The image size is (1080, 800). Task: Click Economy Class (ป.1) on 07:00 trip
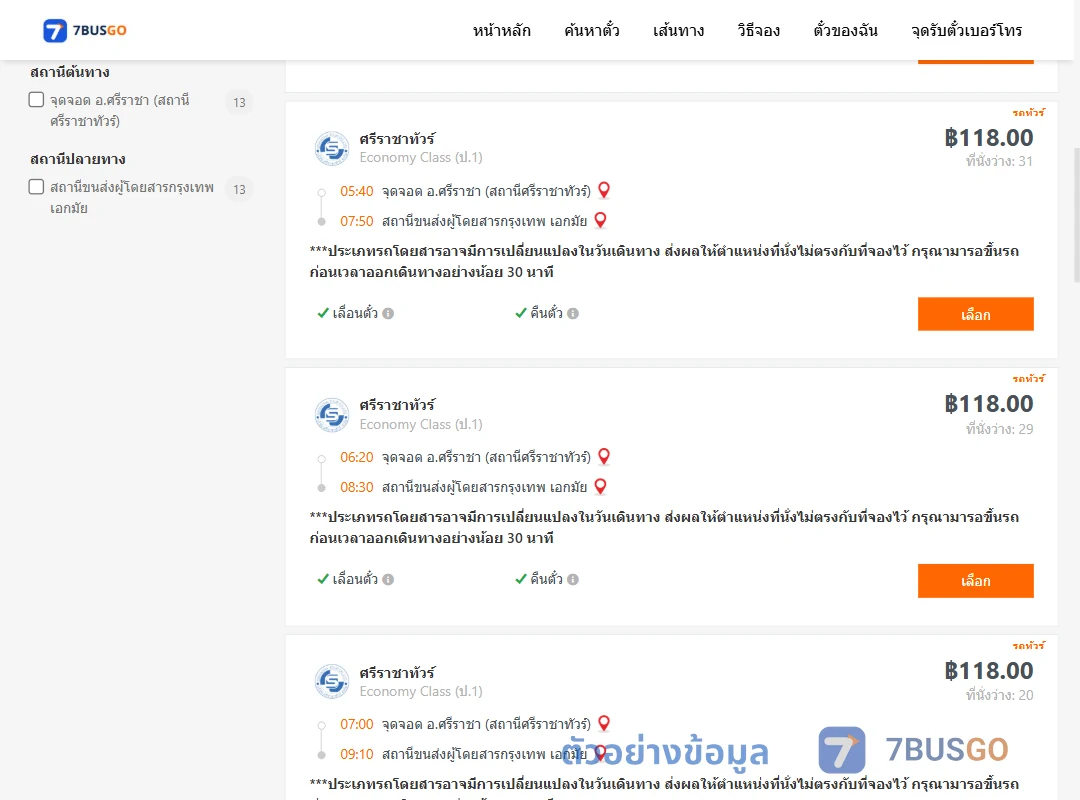[x=421, y=691]
